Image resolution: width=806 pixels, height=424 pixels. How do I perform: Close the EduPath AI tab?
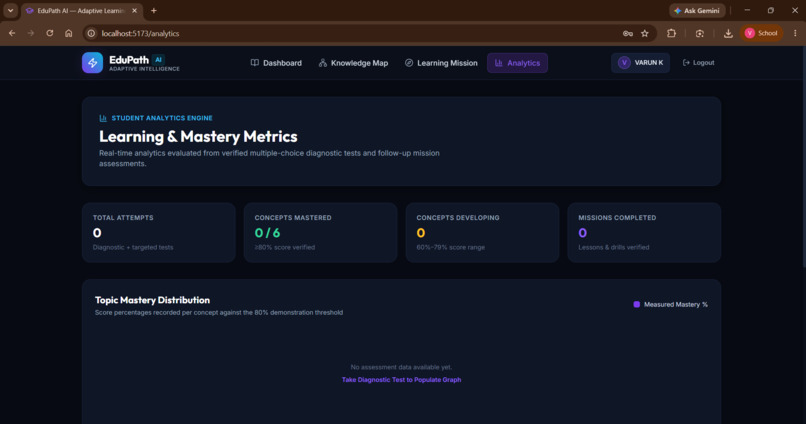point(135,10)
